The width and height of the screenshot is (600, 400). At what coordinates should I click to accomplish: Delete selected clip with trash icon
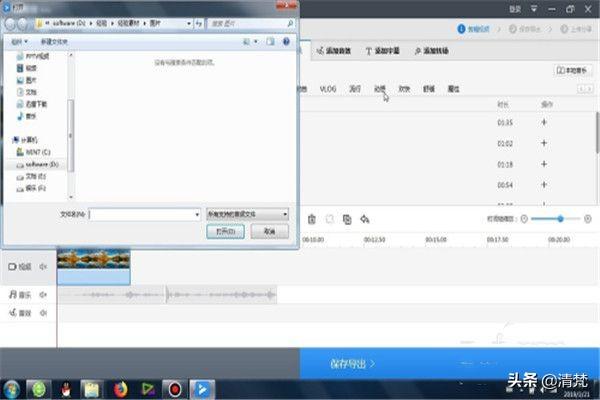click(x=311, y=219)
